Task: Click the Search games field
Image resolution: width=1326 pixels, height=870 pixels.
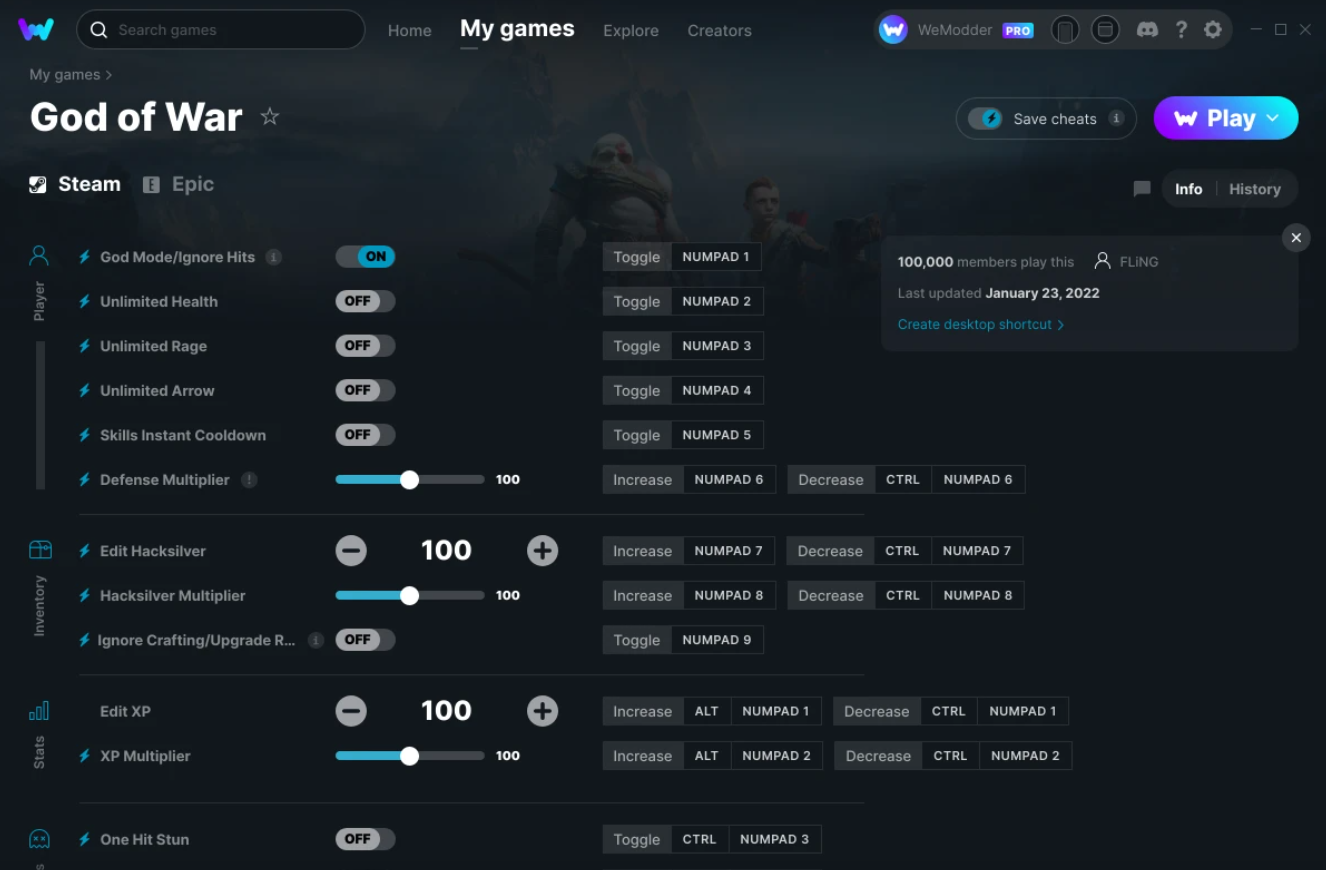Action: click(221, 30)
